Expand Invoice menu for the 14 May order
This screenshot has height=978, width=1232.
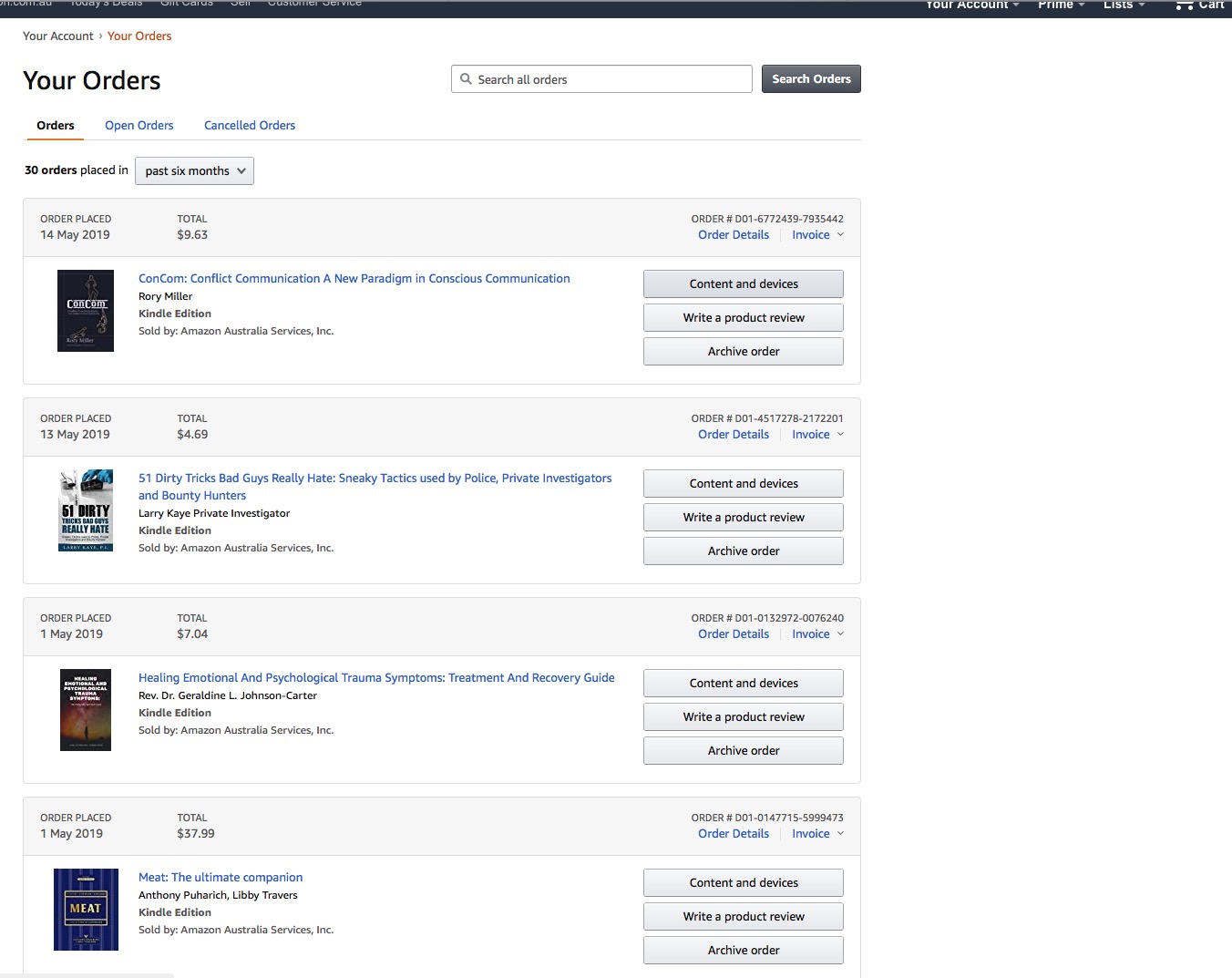[817, 235]
